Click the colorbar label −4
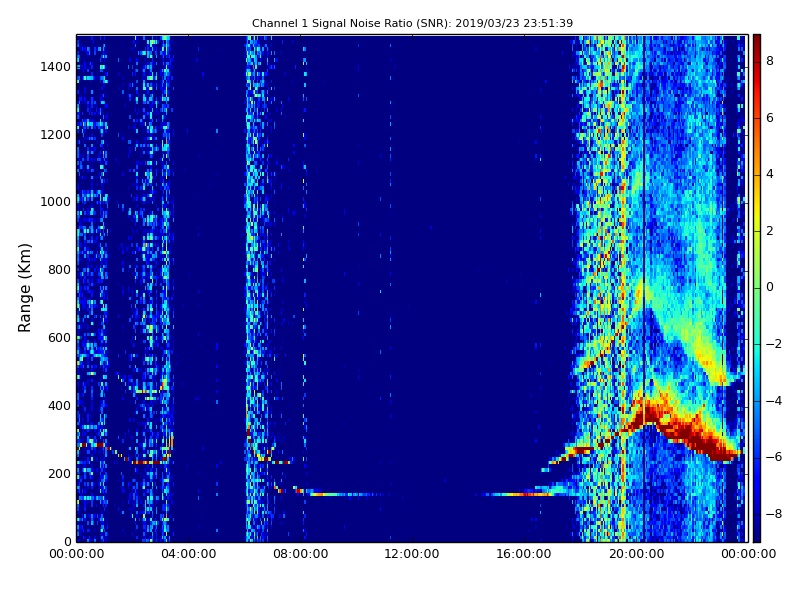Image resolution: width=800 pixels, height=600 pixels. coord(773,401)
